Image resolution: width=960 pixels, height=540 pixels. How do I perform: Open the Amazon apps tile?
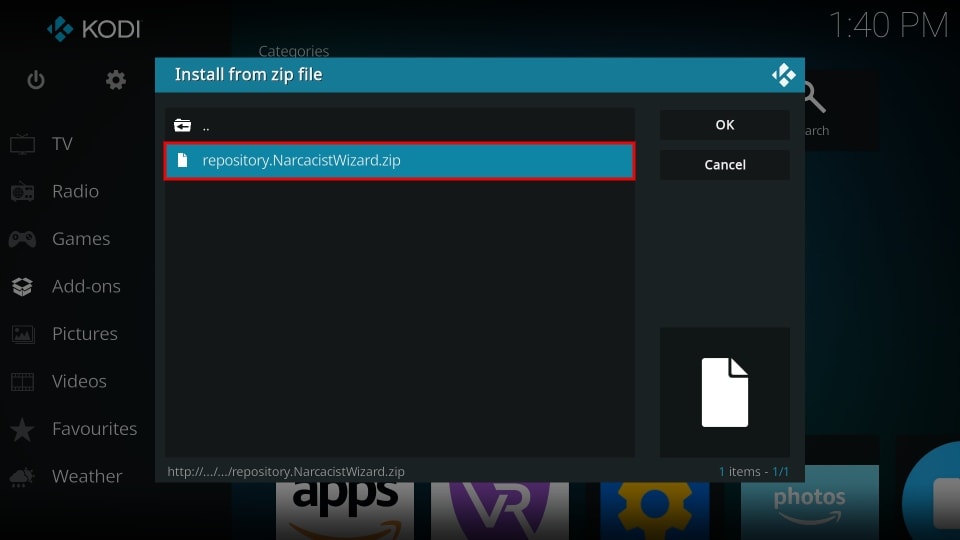click(345, 511)
